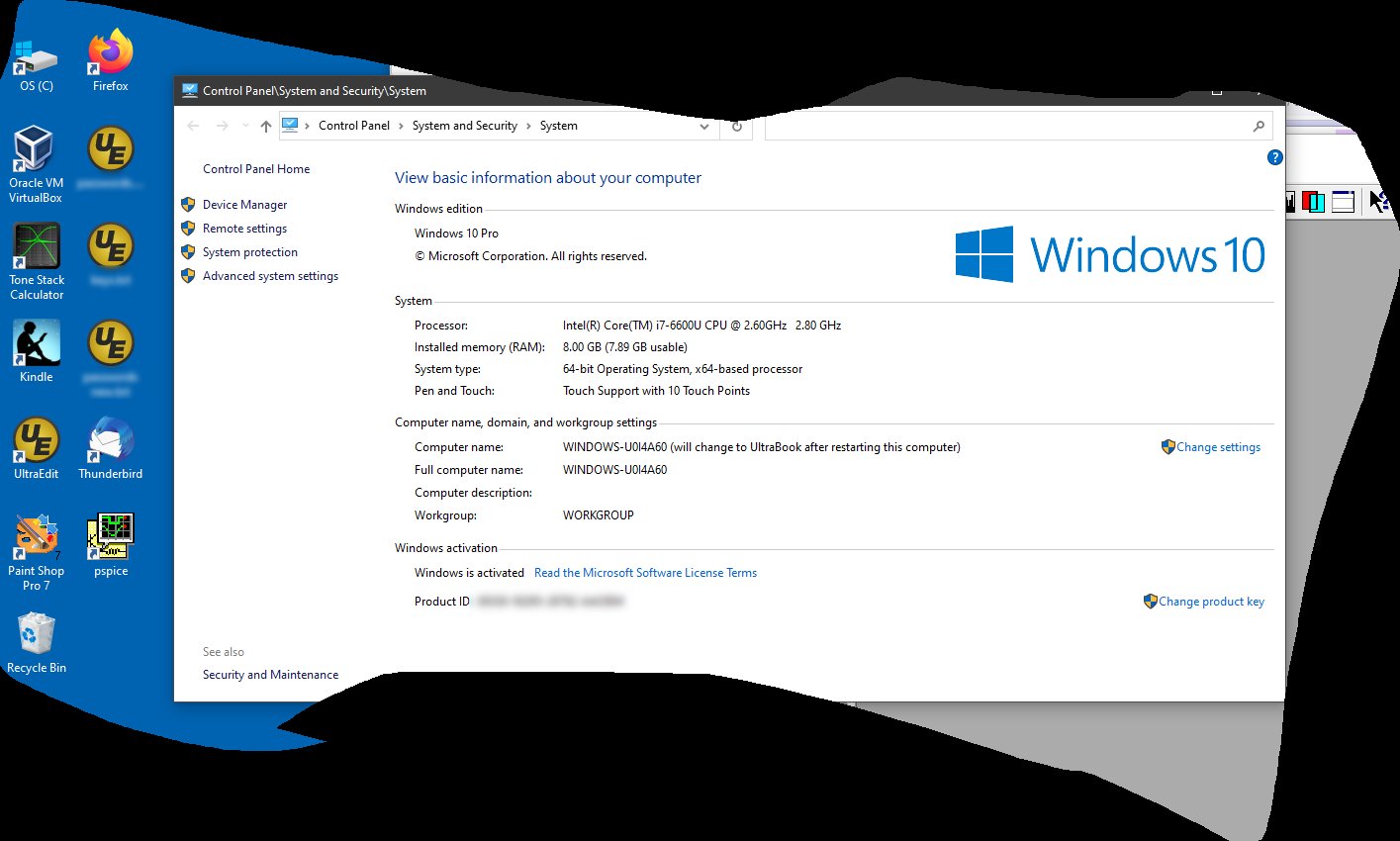Click the '64-bit Operating System' system type value
1400x841 pixels.
pyautogui.click(x=683, y=369)
